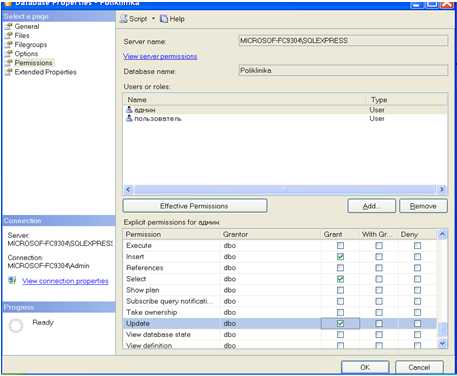Open the Filegroups page

click(x=31, y=44)
